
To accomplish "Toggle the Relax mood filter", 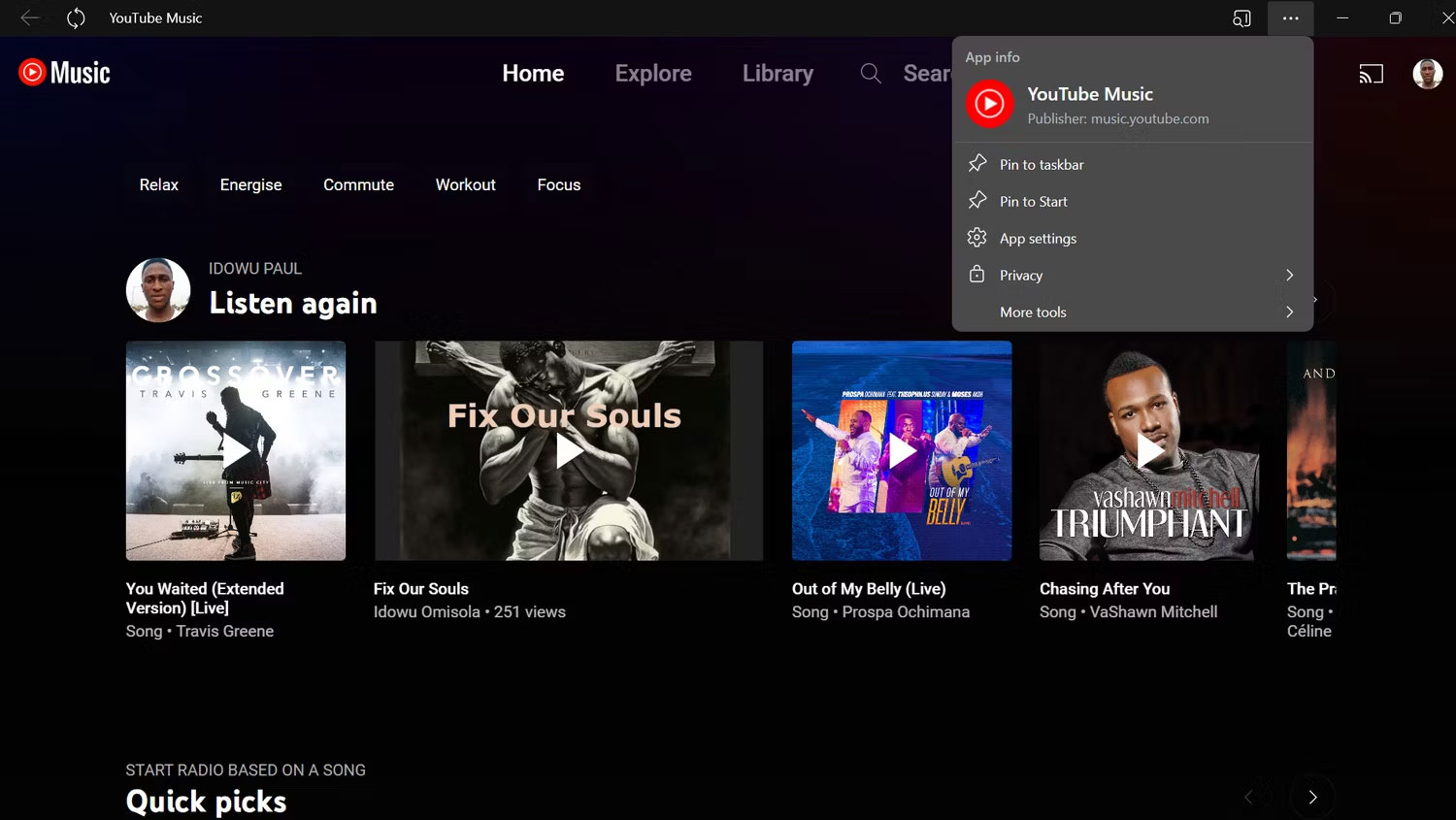I will (x=158, y=184).
